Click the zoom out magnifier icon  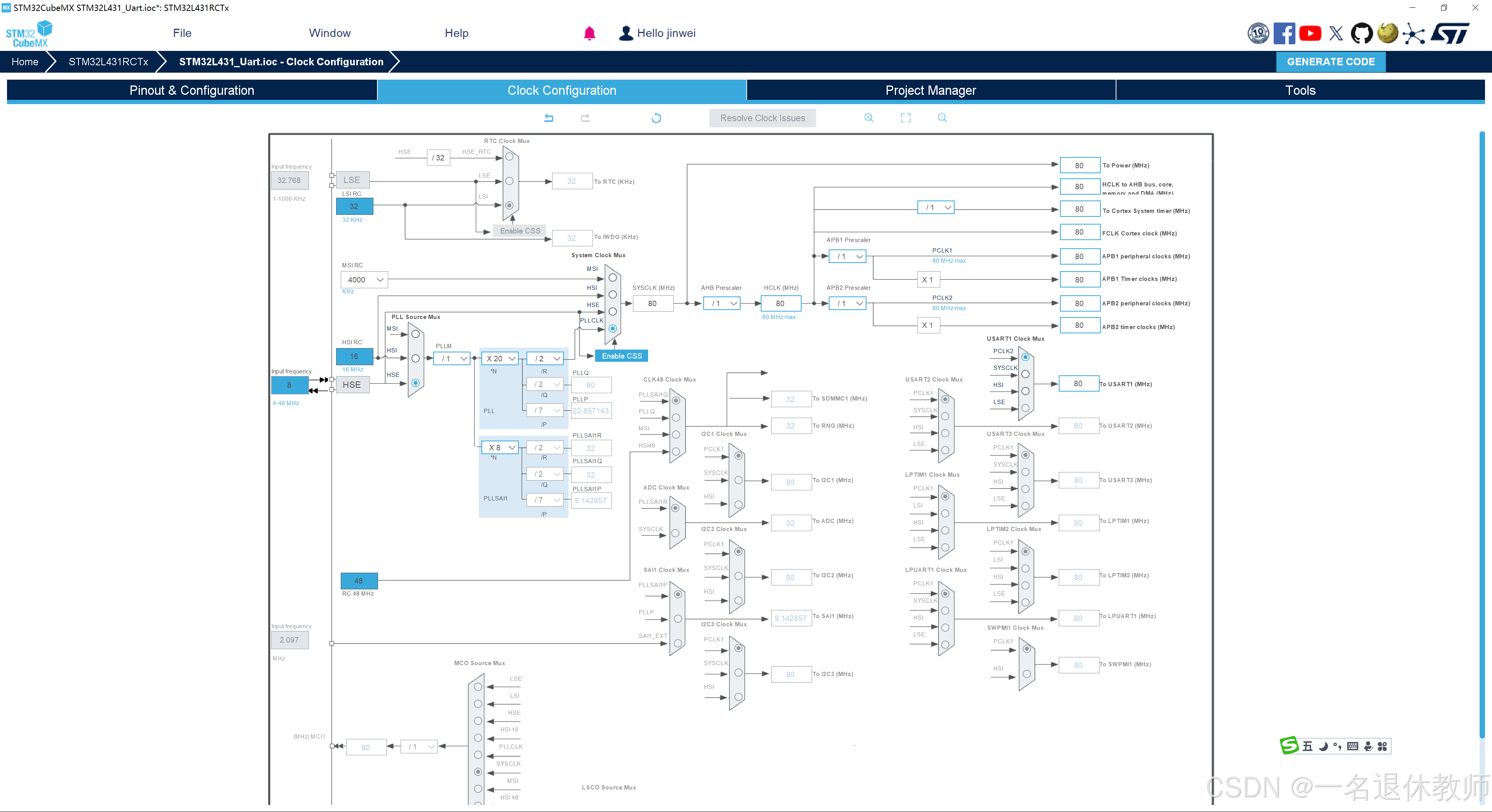942,118
